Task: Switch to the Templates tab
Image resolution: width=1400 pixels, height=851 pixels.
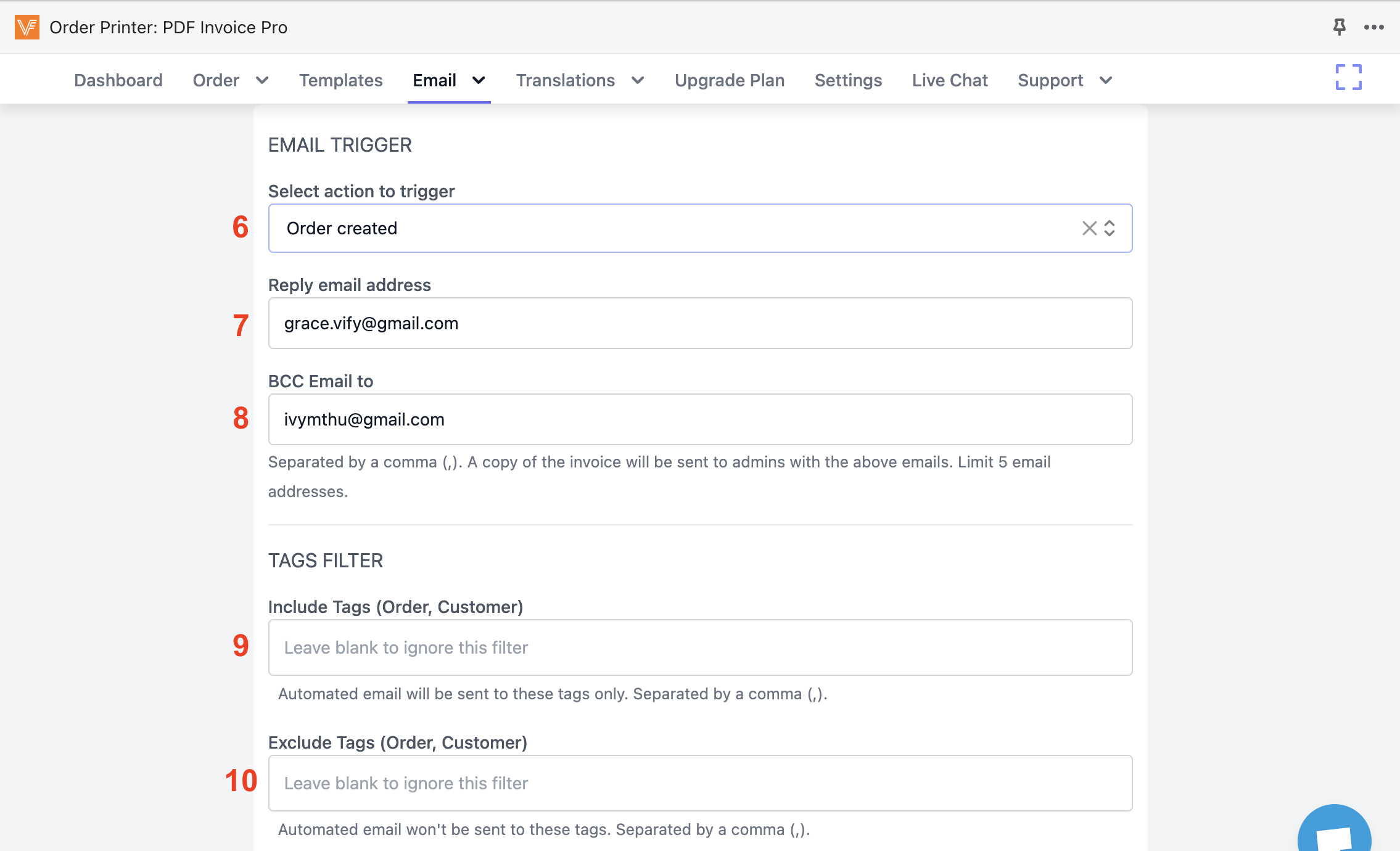Action: 340,80
